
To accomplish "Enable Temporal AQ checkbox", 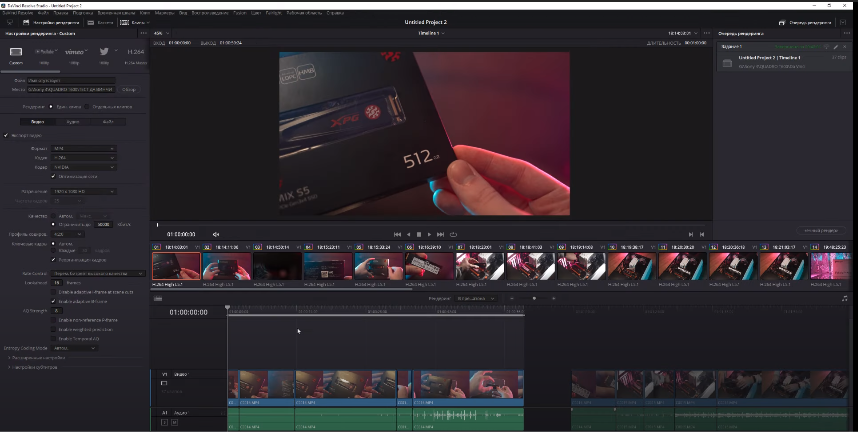I will tap(53, 339).
